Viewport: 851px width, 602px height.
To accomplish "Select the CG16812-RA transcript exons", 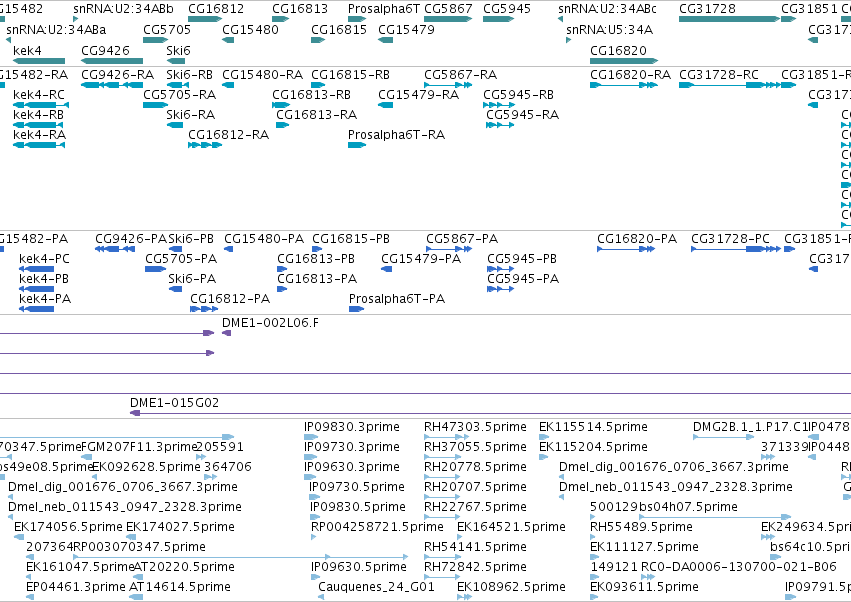I will [205, 145].
